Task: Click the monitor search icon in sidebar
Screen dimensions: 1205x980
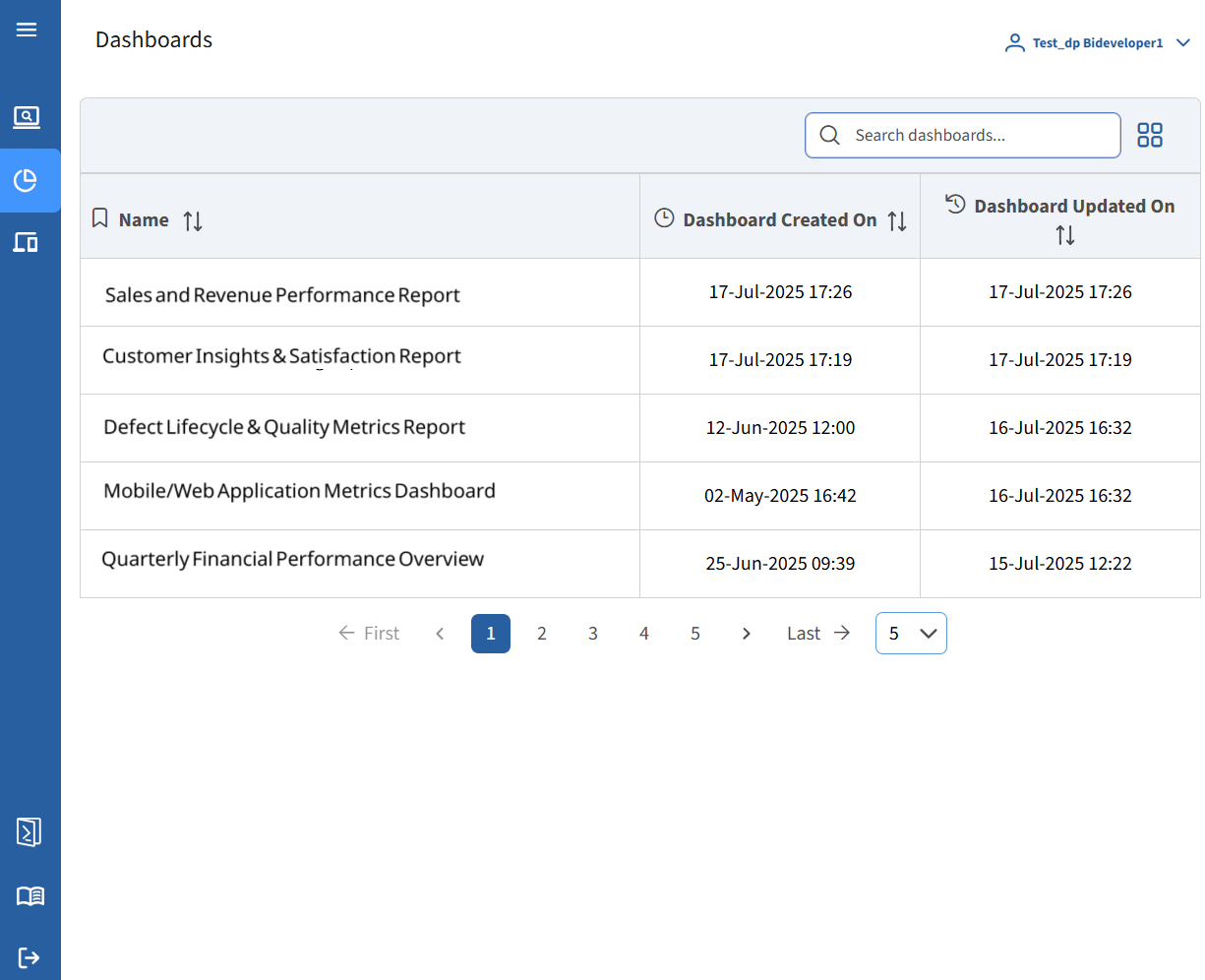Action: (27, 118)
